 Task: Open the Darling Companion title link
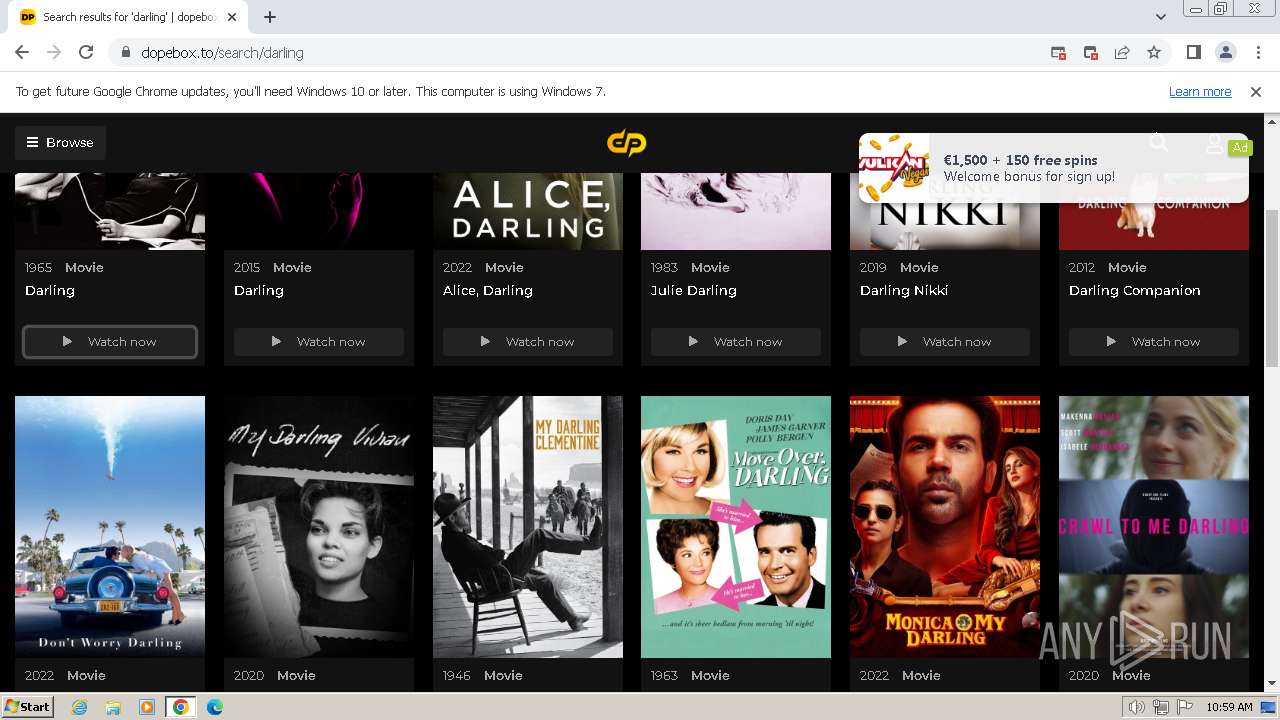pos(1135,290)
